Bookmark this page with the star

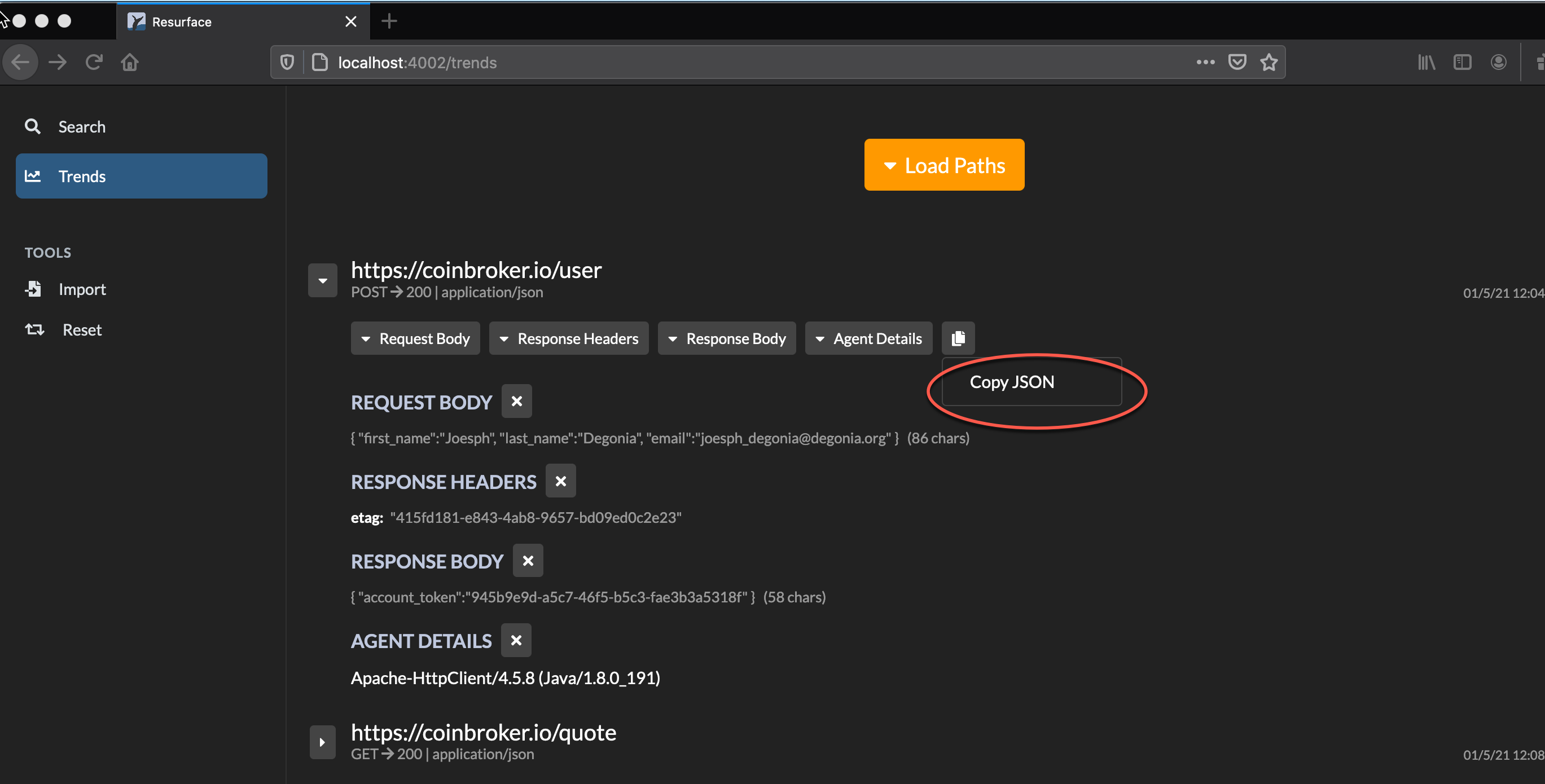1269,63
